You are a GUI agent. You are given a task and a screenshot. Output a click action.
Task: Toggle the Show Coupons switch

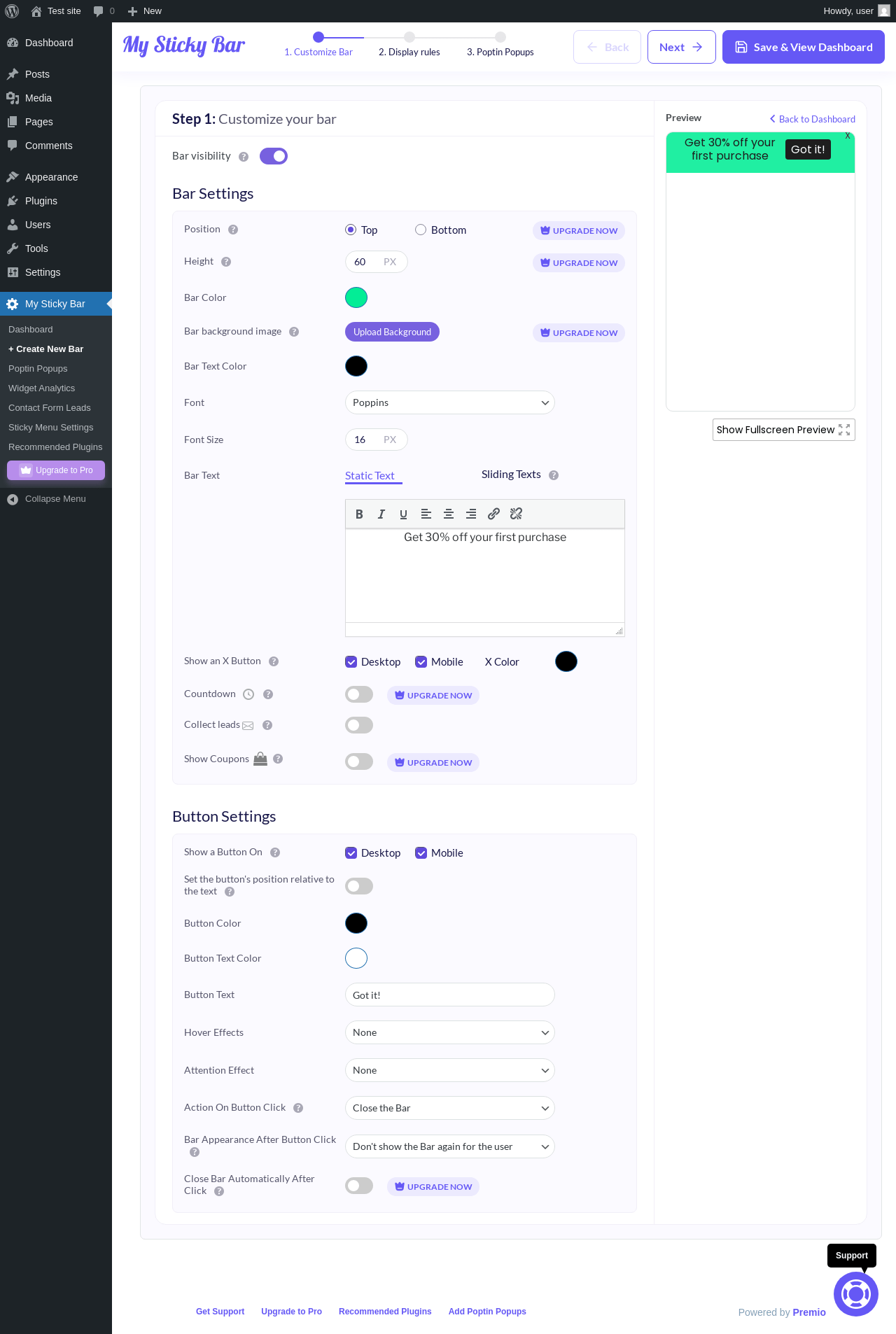pyautogui.click(x=359, y=761)
